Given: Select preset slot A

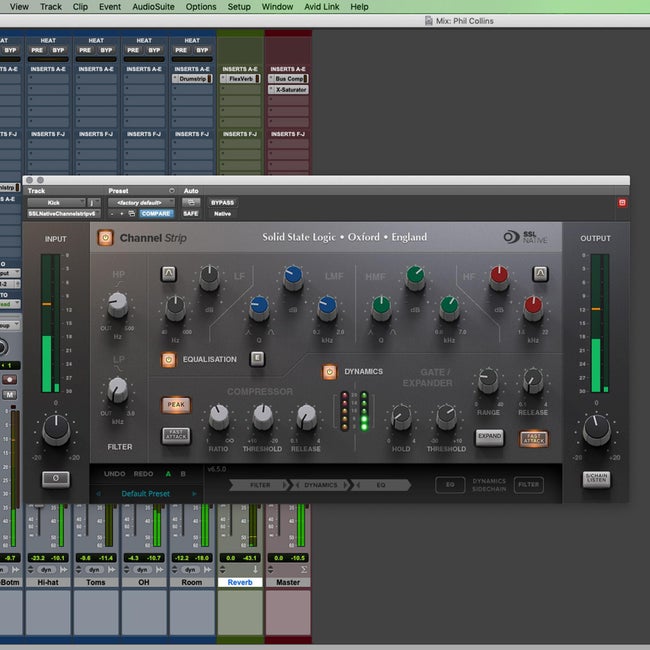Looking at the screenshot, I should [168, 474].
